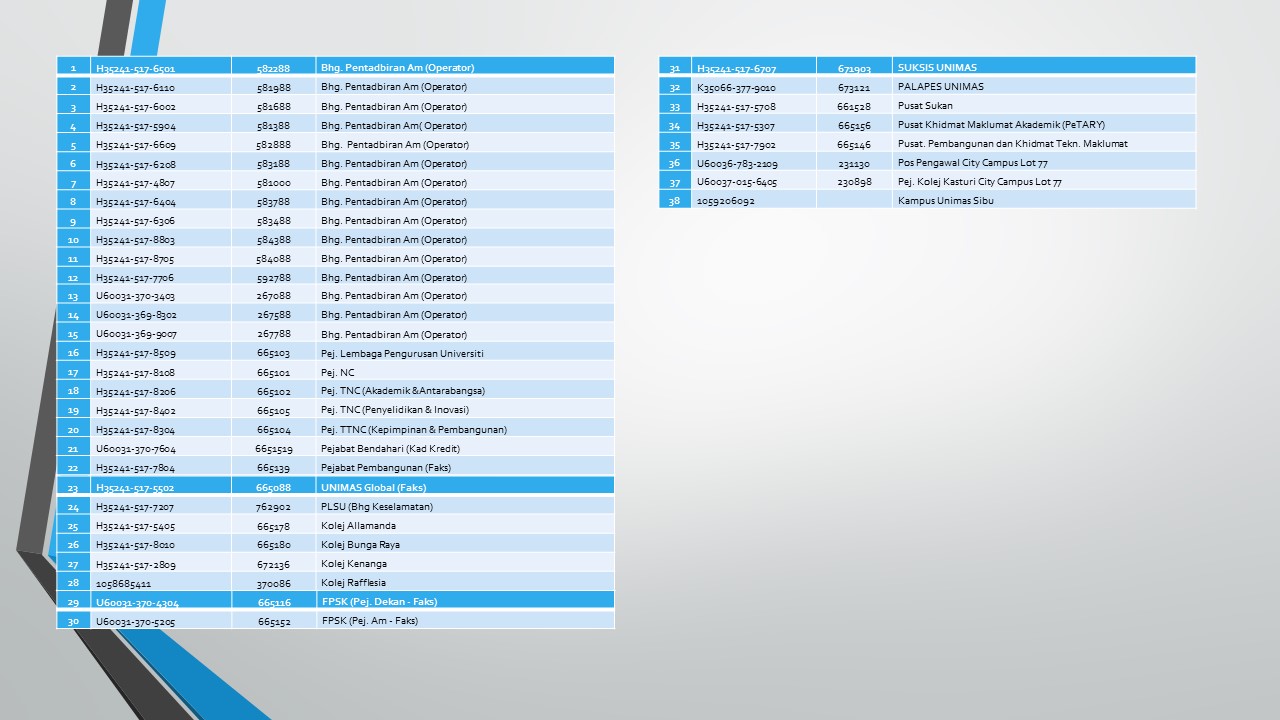Viewport: 1280px width, 720px height.
Task: Click on the Kolej Kenanga entry
Action: 353,564
